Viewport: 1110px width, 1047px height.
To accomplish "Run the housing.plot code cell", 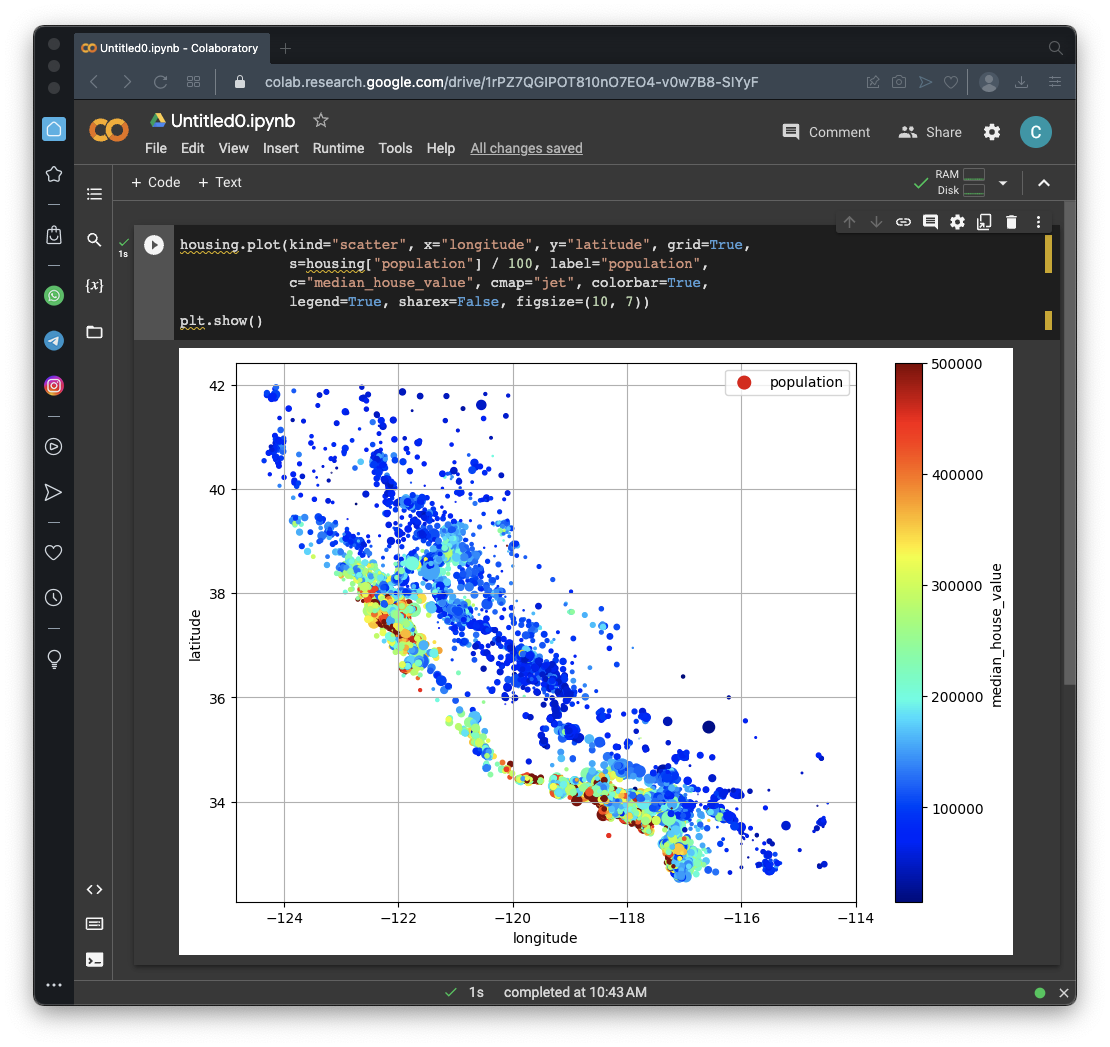I will point(154,245).
